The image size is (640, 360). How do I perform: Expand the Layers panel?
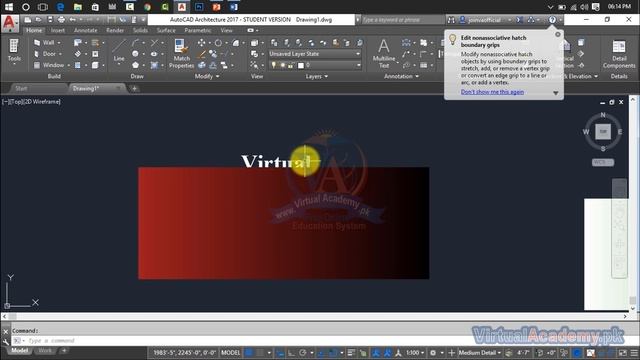pyautogui.click(x=317, y=76)
